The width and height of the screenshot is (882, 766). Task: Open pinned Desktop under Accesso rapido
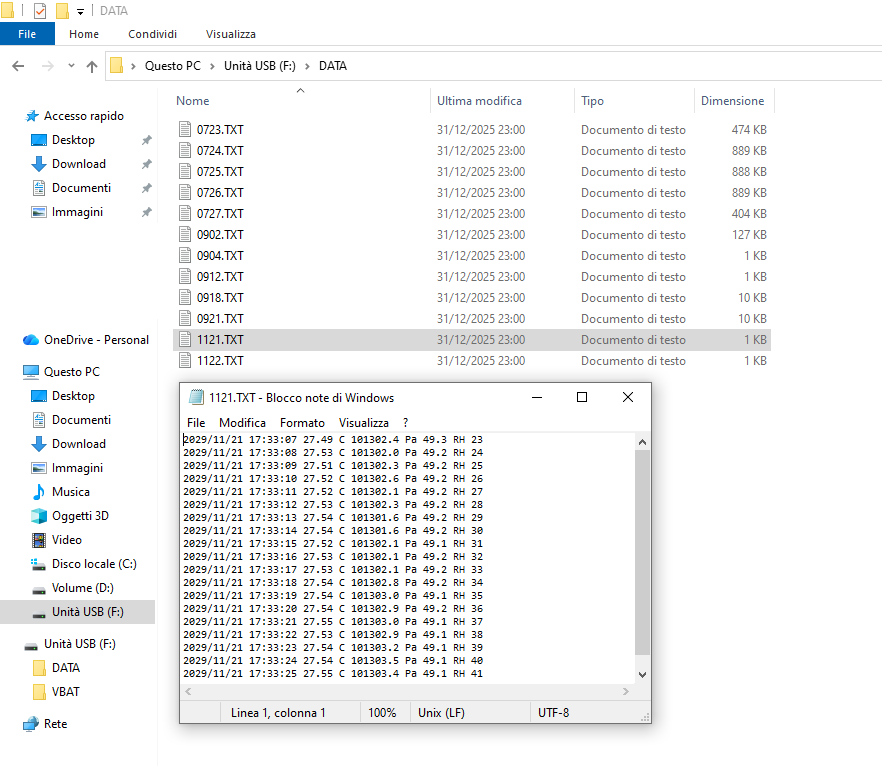(x=73, y=139)
